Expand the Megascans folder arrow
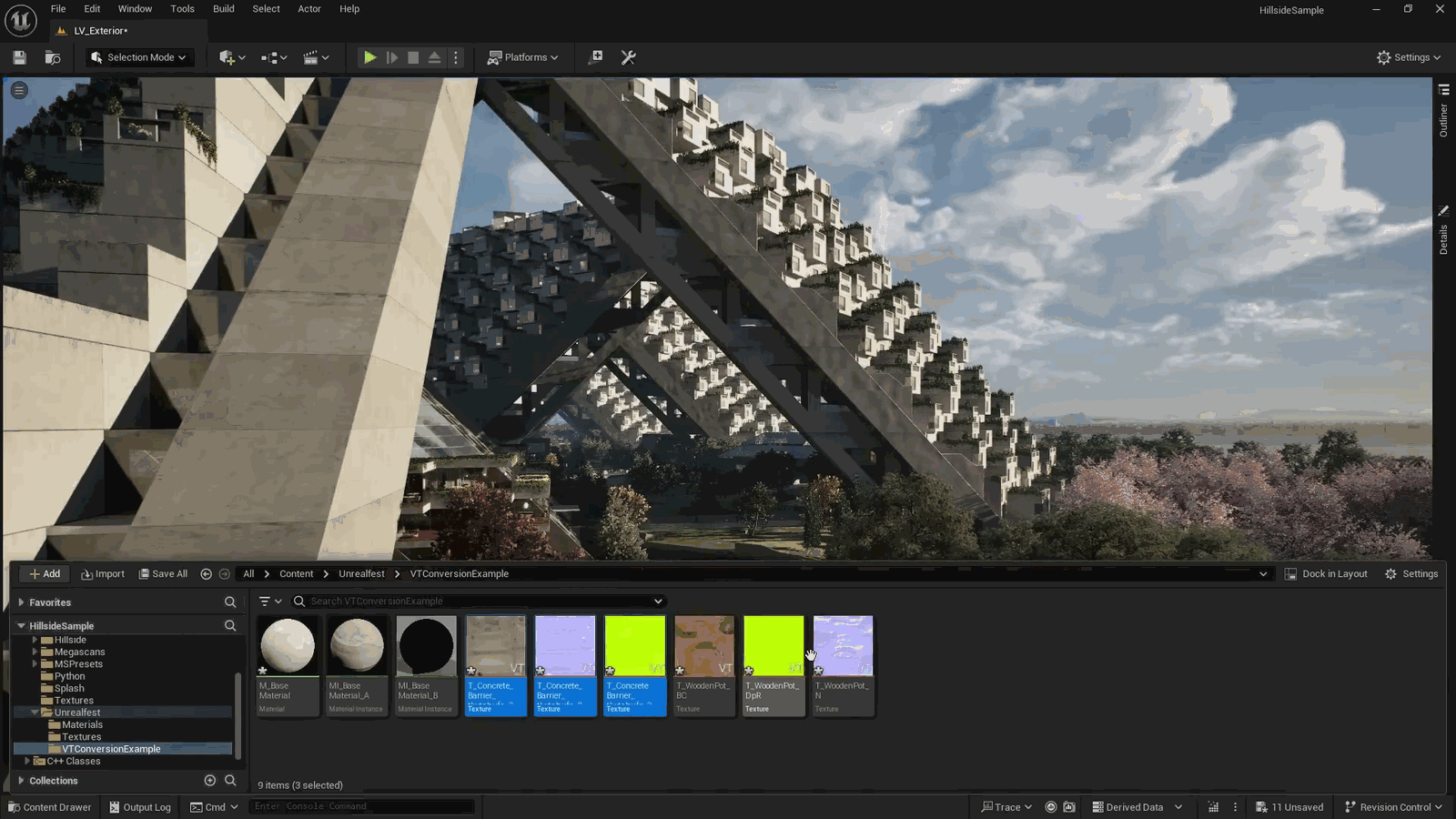The height and width of the screenshot is (819, 1456). pyautogui.click(x=35, y=652)
